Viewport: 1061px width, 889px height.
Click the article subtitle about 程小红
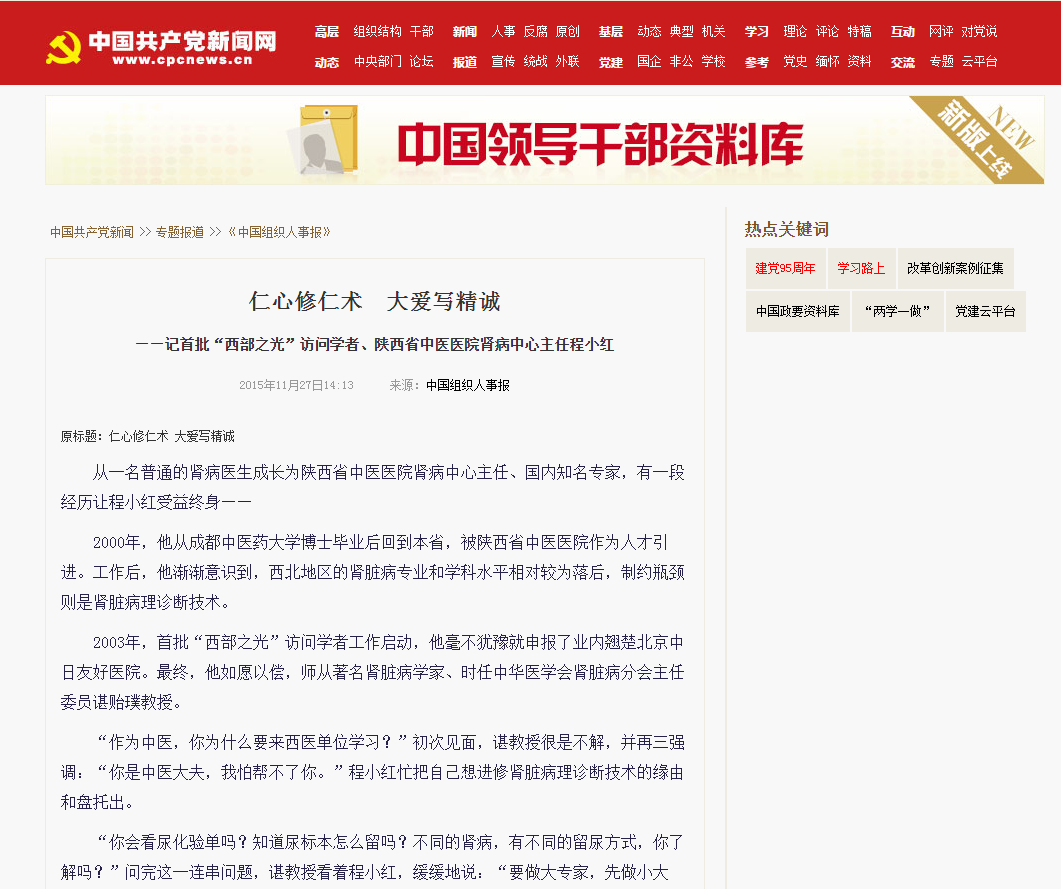click(x=375, y=345)
